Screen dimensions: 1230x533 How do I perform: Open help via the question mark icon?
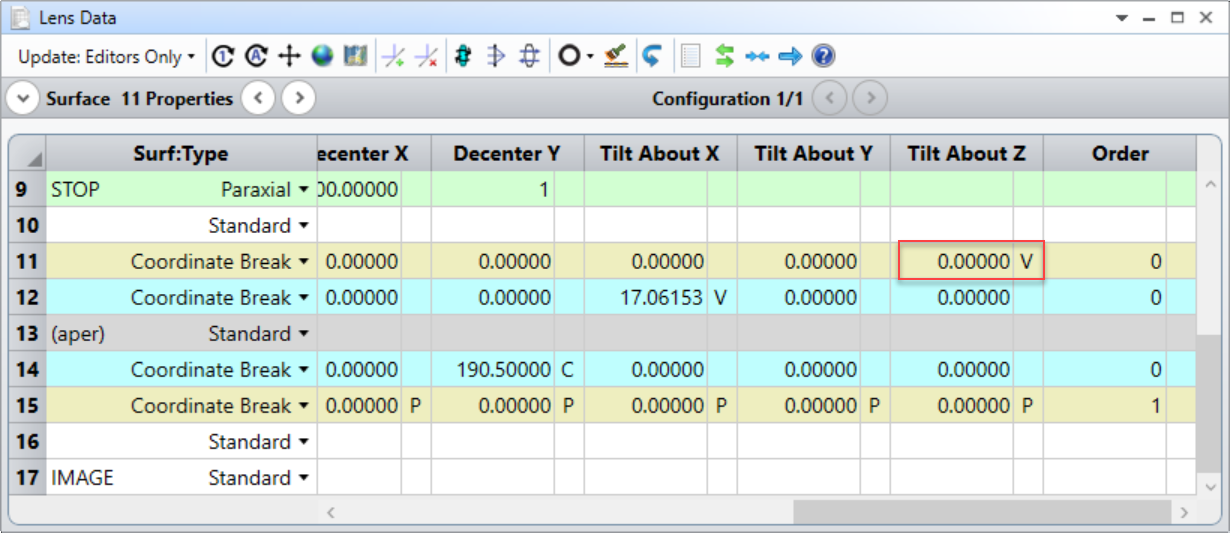coord(823,57)
